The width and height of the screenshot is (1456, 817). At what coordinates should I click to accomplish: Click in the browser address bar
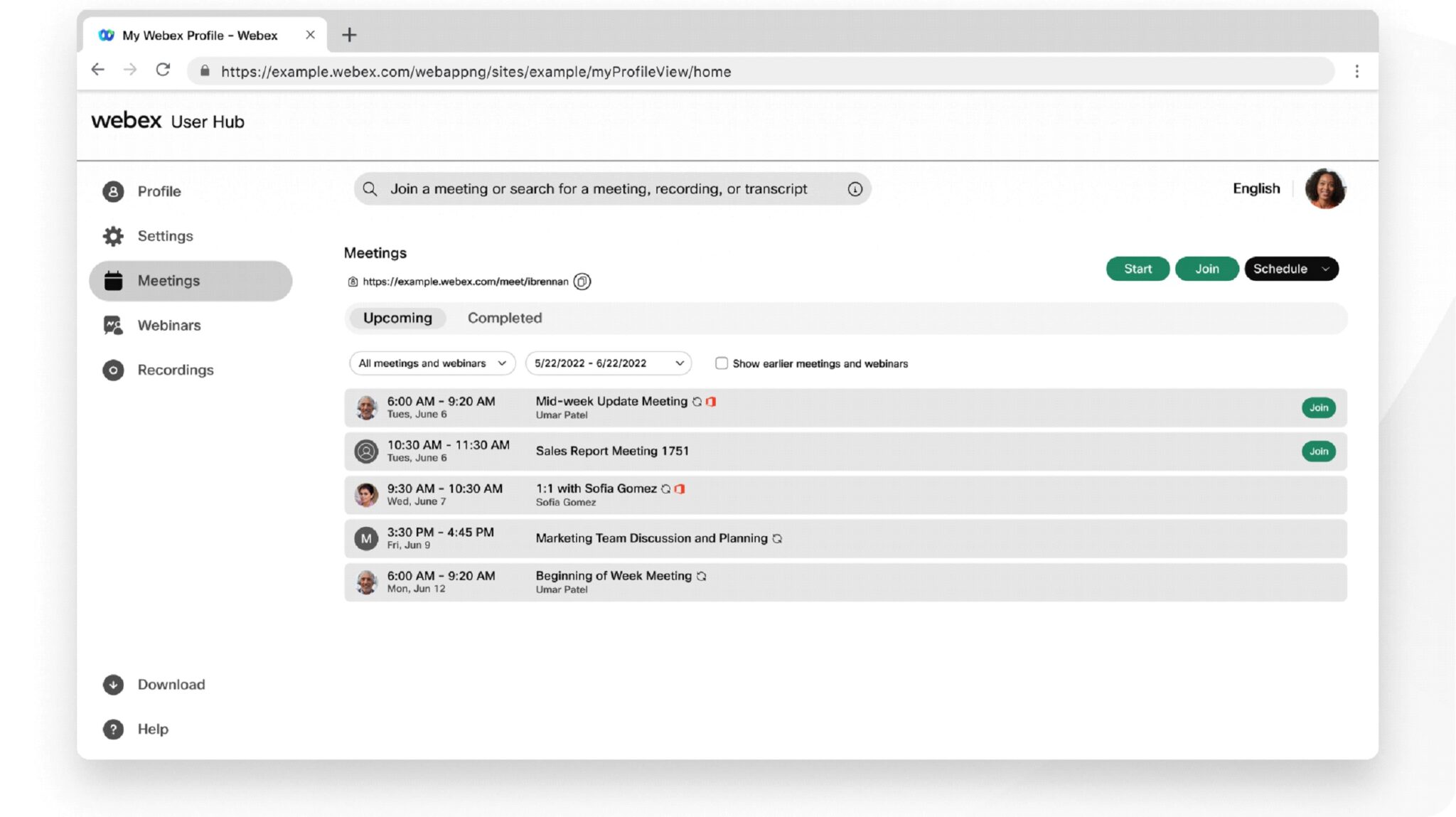click(476, 71)
